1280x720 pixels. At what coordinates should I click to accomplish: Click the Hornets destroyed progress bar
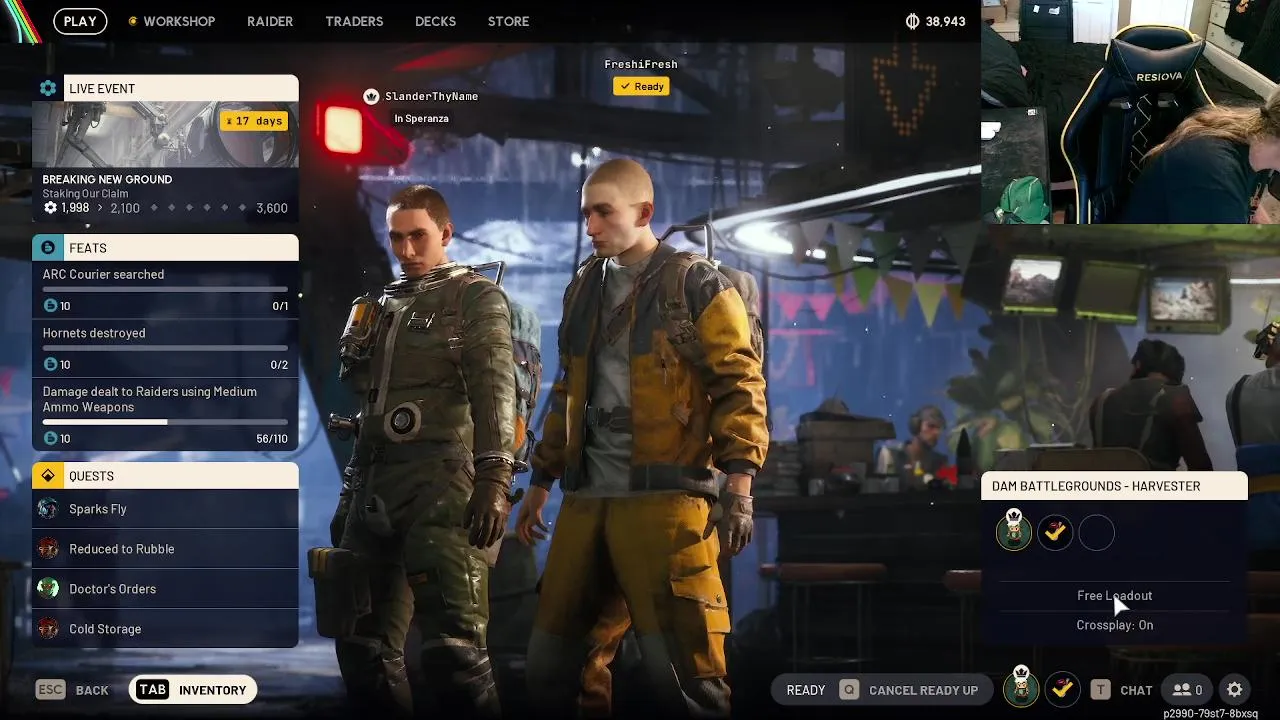click(165, 348)
